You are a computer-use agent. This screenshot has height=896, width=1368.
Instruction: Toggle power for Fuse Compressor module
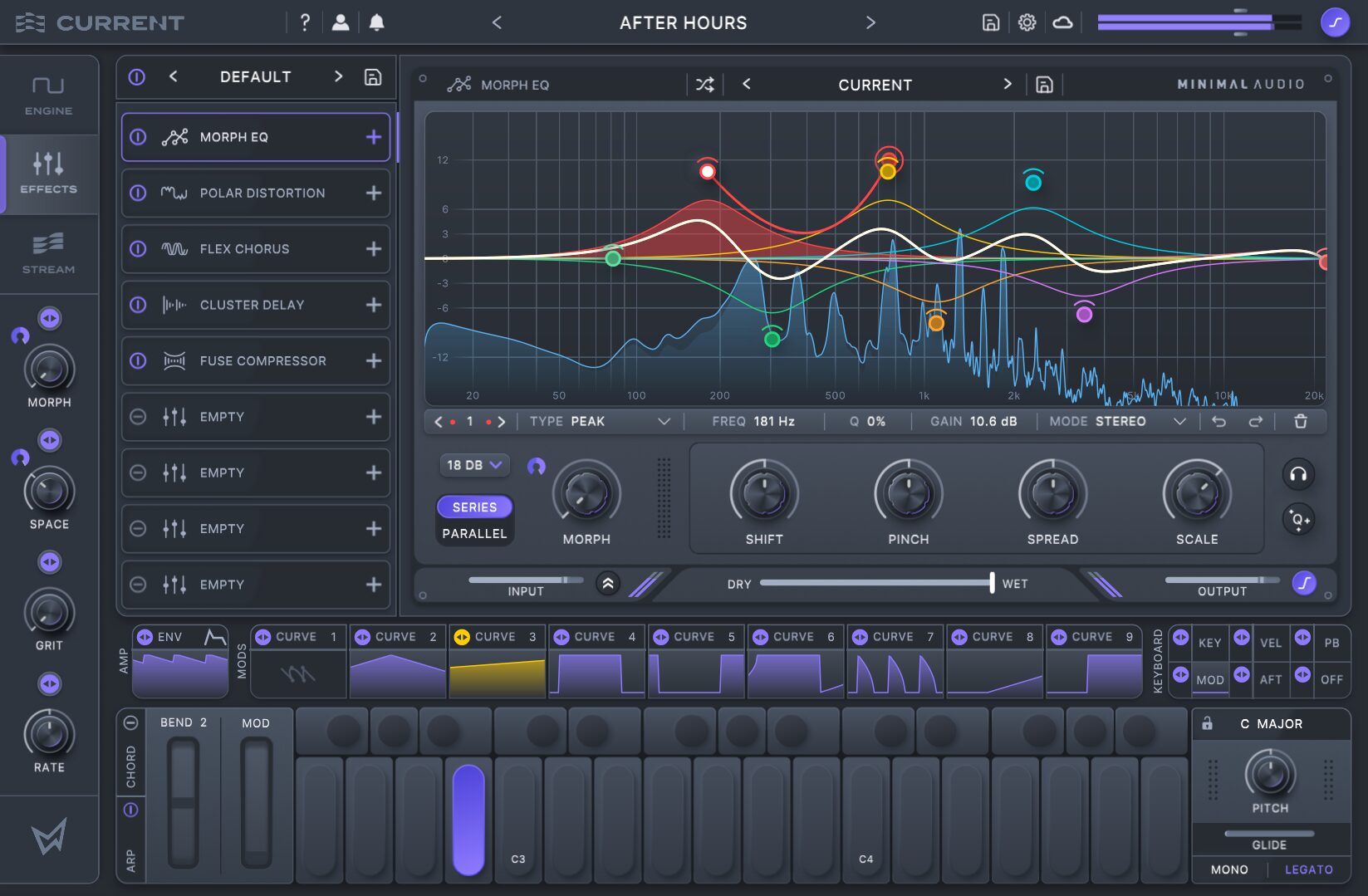click(x=139, y=360)
